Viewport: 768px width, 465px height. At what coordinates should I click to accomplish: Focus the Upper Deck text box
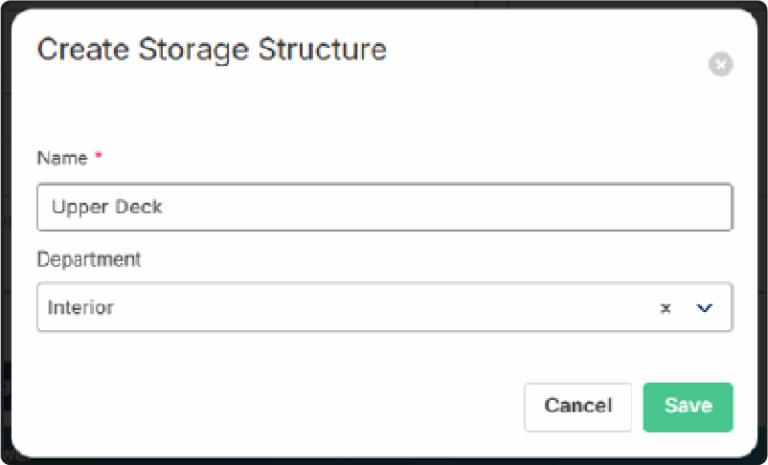click(x=384, y=207)
